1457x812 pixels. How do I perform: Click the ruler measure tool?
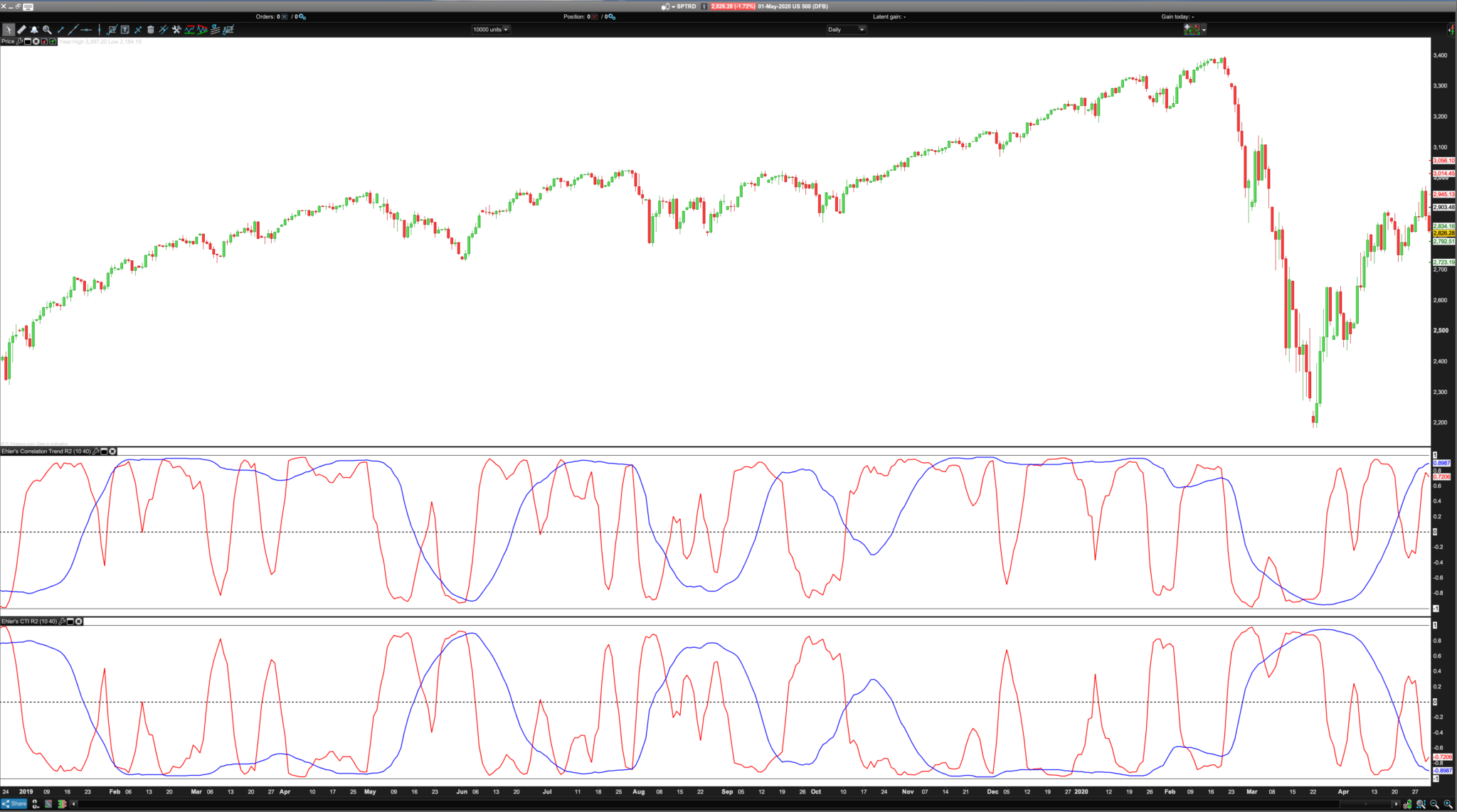tap(21, 30)
